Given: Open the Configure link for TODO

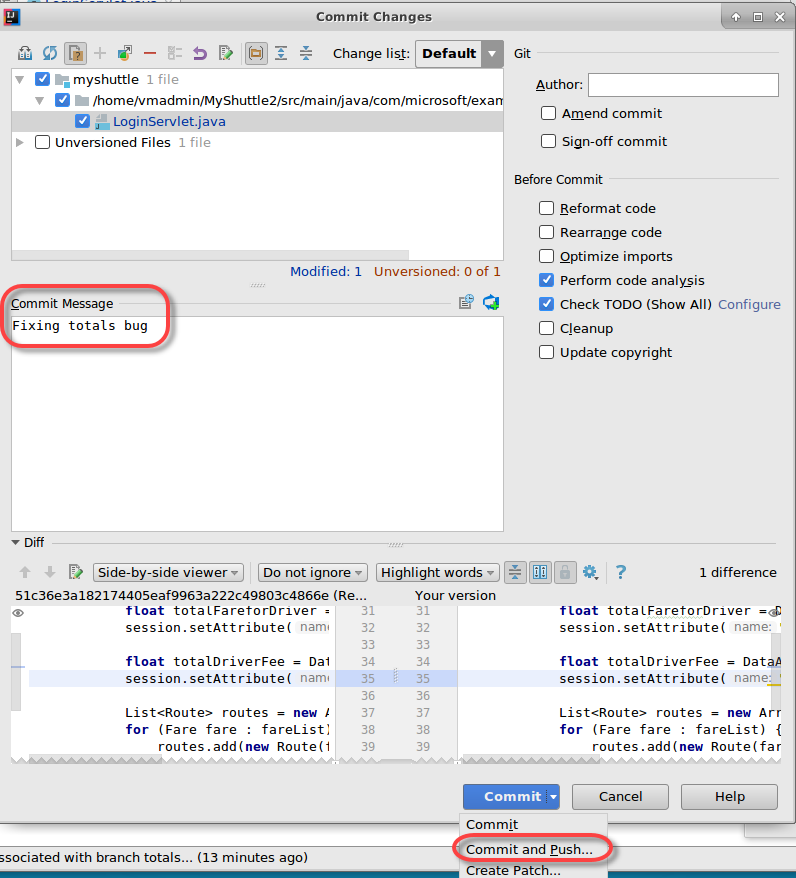Looking at the screenshot, I should 749,304.
